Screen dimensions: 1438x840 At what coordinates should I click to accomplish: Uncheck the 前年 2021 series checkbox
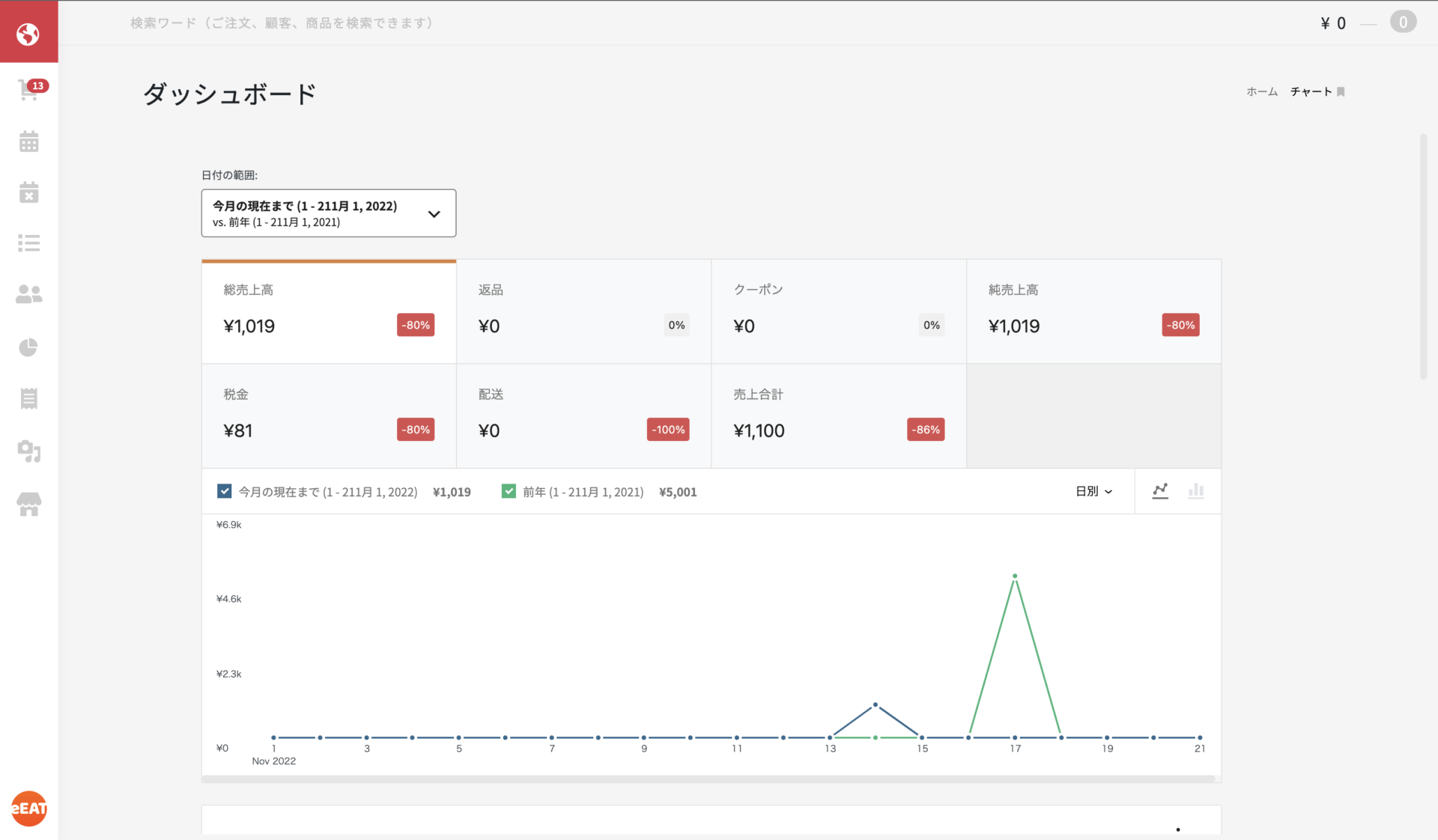(x=509, y=491)
